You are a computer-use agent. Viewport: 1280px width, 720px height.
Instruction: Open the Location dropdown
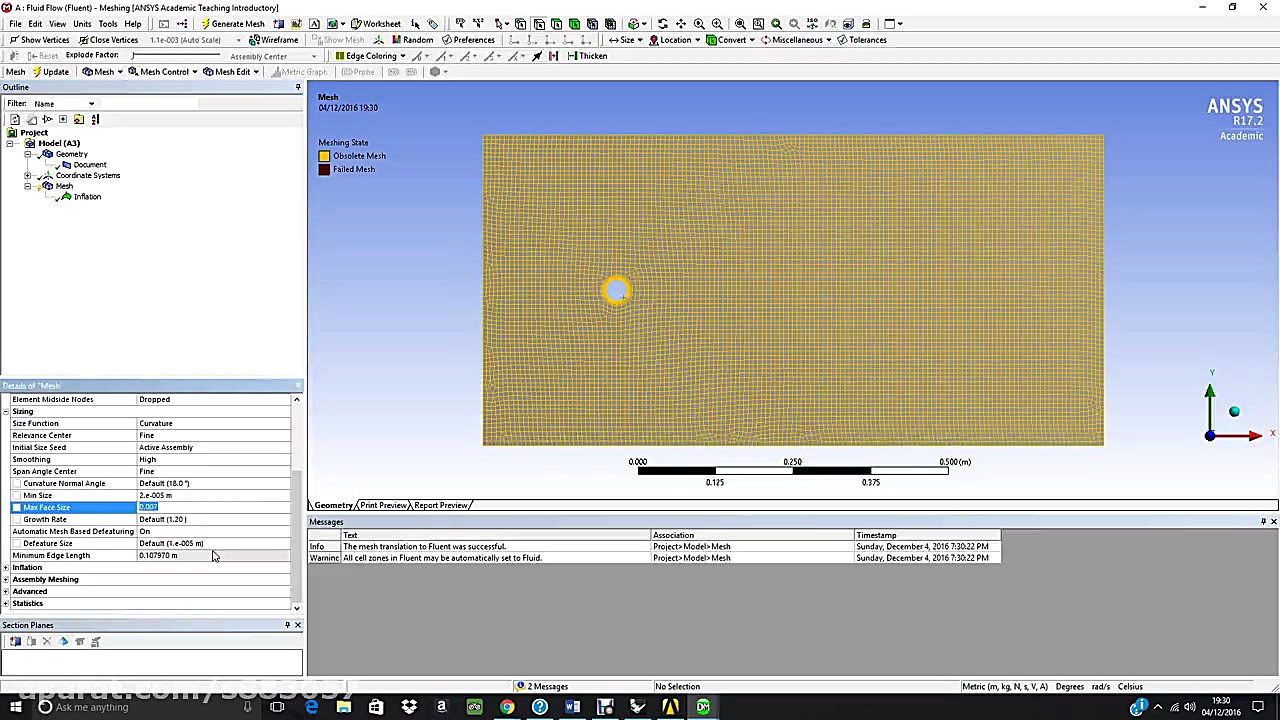pos(674,40)
